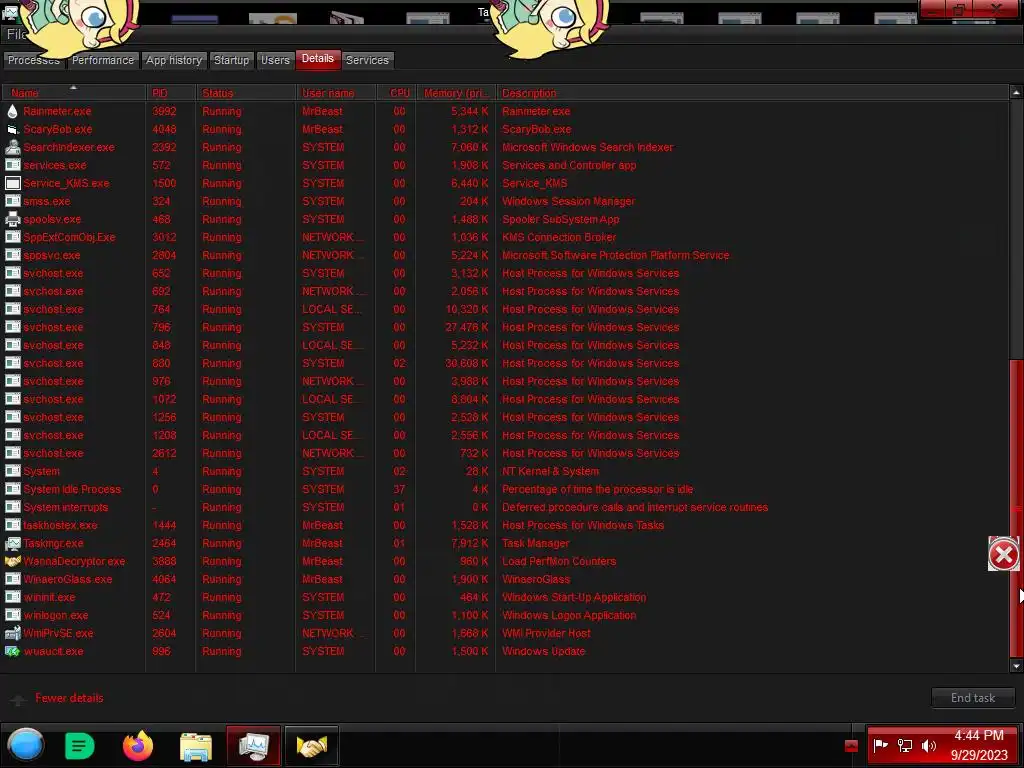Image resolution: width=1024 pixels, height=768 pixels.
Task: Click the Windows Update description
Action: tap(543, 651)
